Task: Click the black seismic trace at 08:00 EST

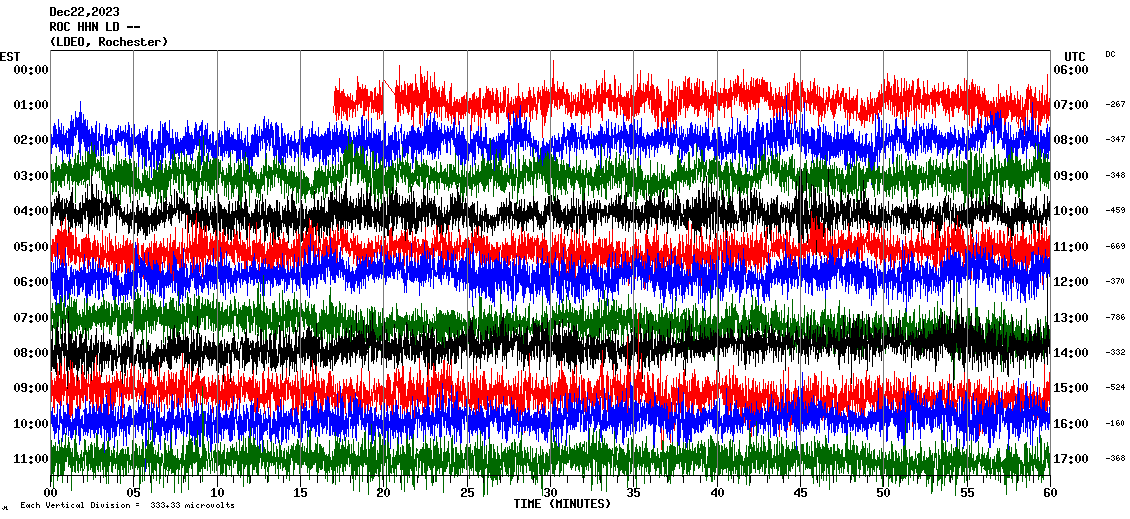Action: (x=550, y=346)
